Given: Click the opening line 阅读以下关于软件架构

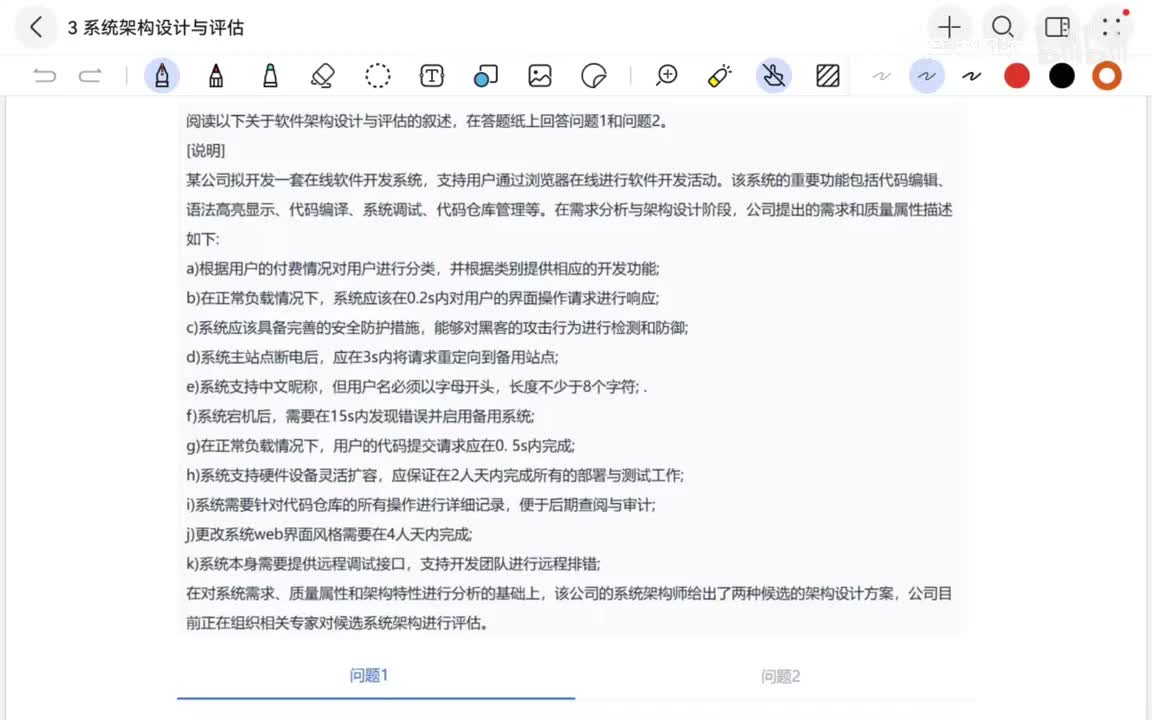Looking at the screenshot, I should tap(427, 121).
